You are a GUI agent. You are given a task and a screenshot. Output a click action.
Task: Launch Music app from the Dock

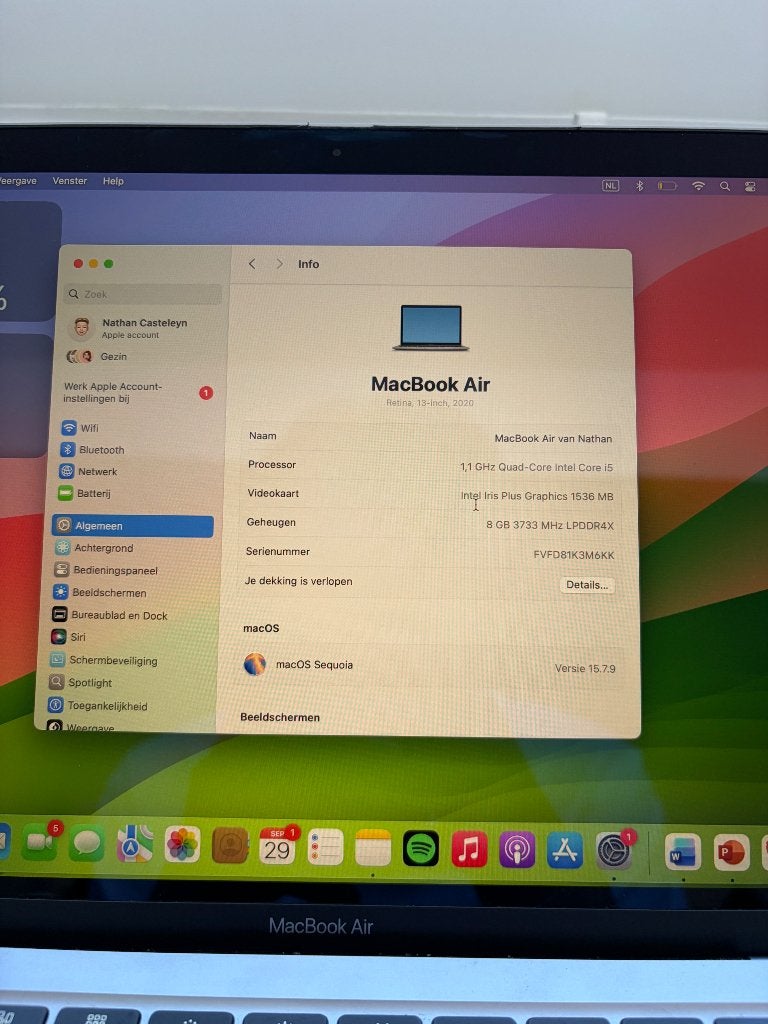pos(469,849)
